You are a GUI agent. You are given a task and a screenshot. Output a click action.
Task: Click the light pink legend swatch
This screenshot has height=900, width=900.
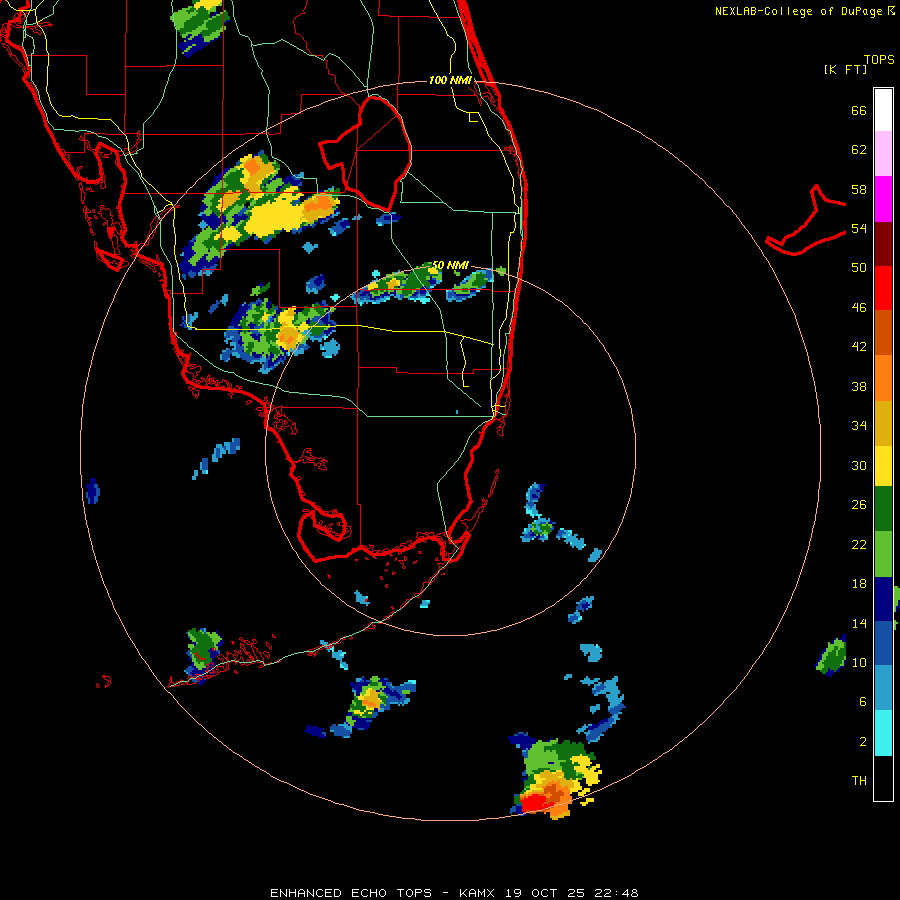click(883, 154)
